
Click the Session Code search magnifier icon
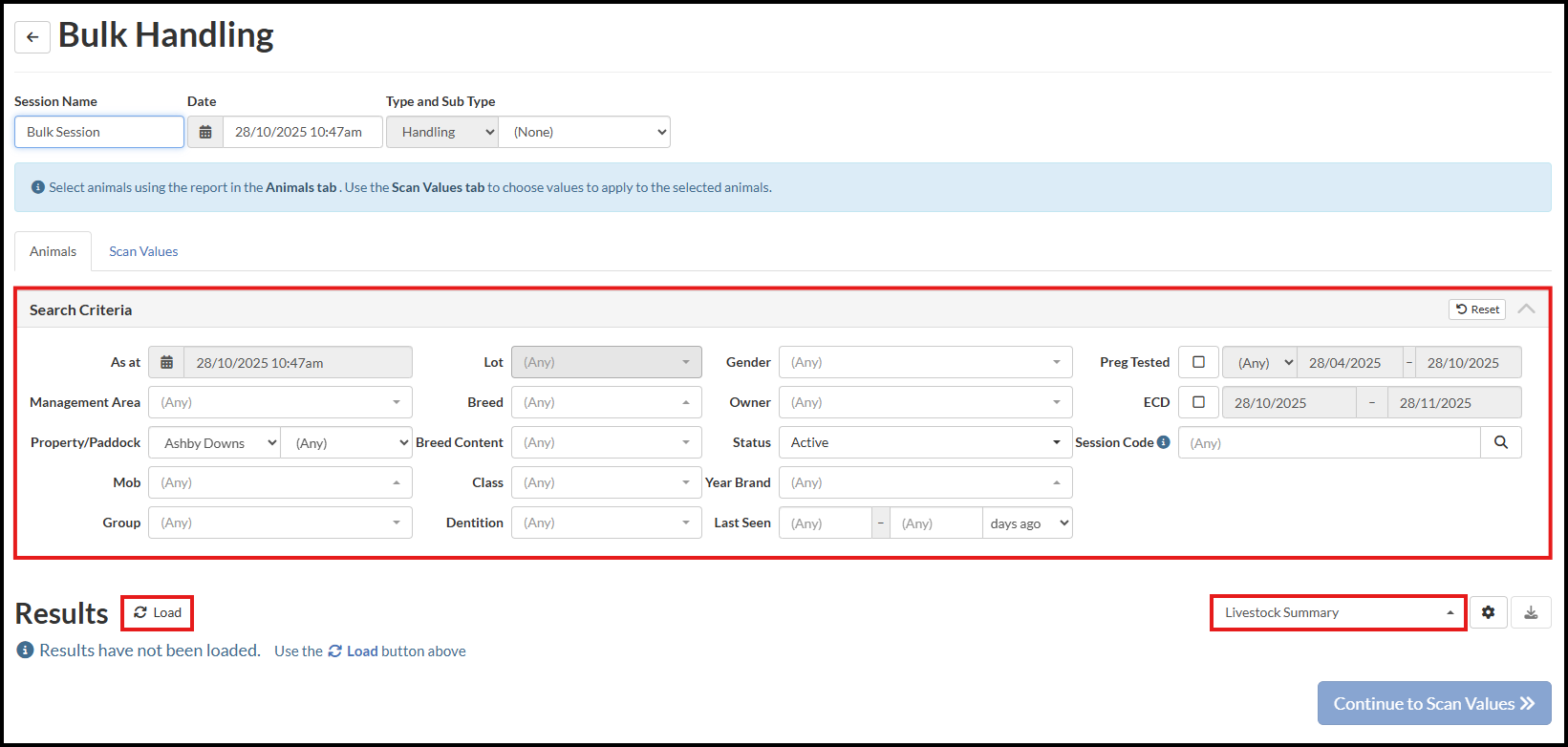1500,442
